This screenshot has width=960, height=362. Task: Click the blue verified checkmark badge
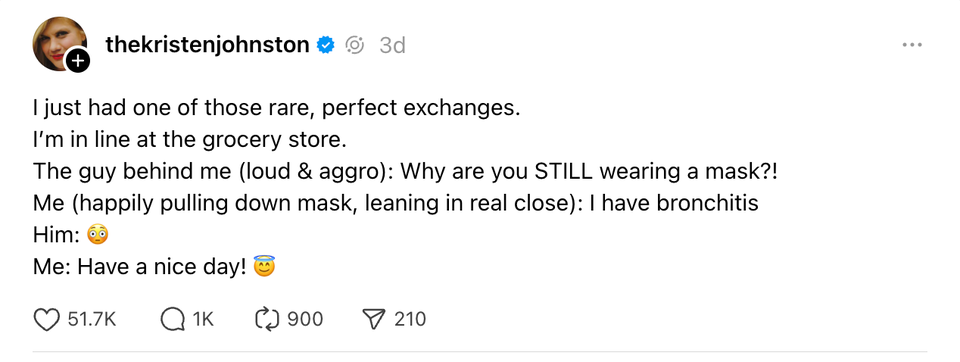click(325, 45)
